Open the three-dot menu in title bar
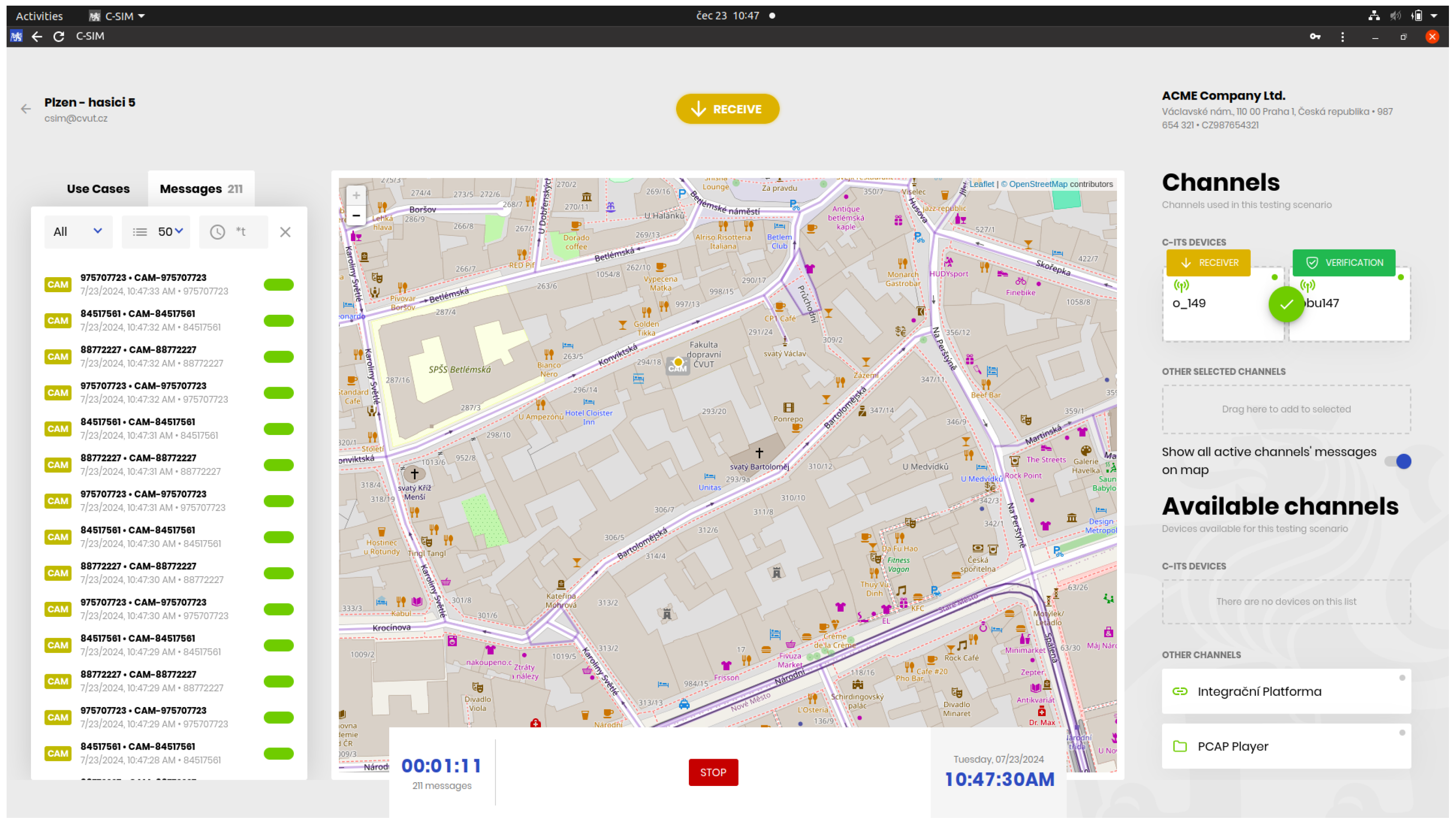The image size is (1456, 824). pyautogui.click(x=1342, y=37)
